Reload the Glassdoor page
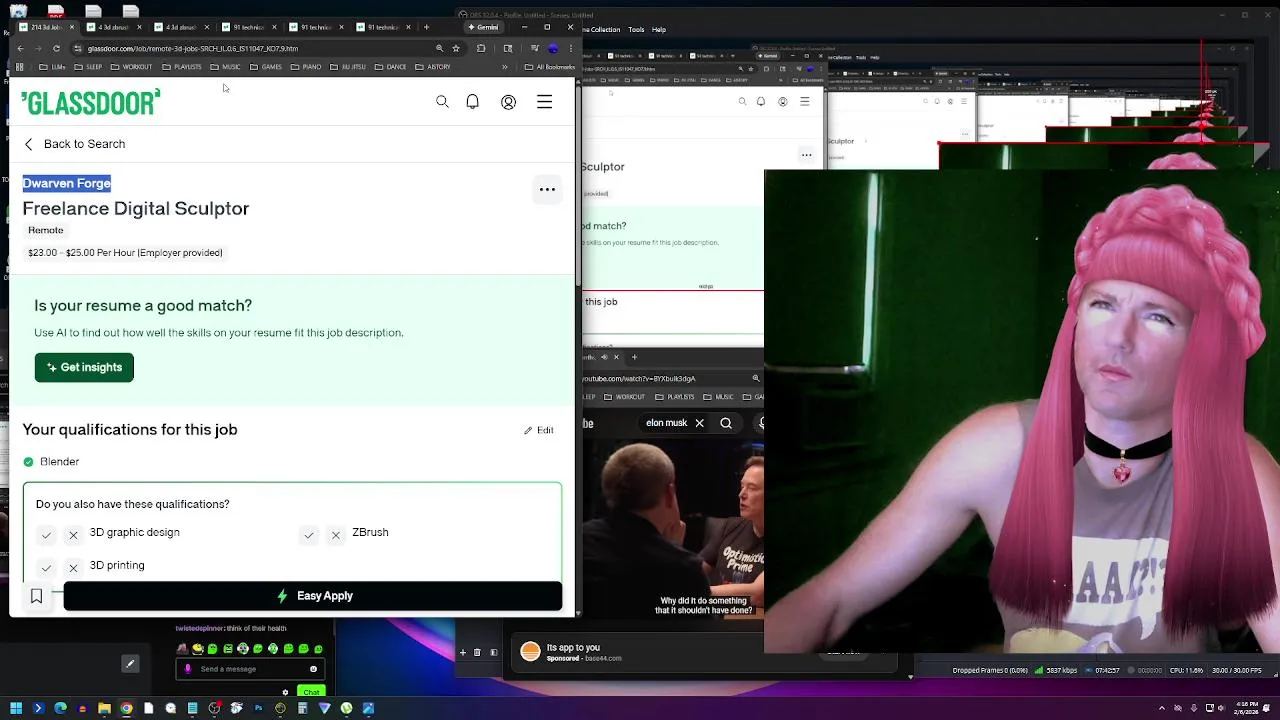The height and width of the screenshot is (720, 1280). coord(56,48)
